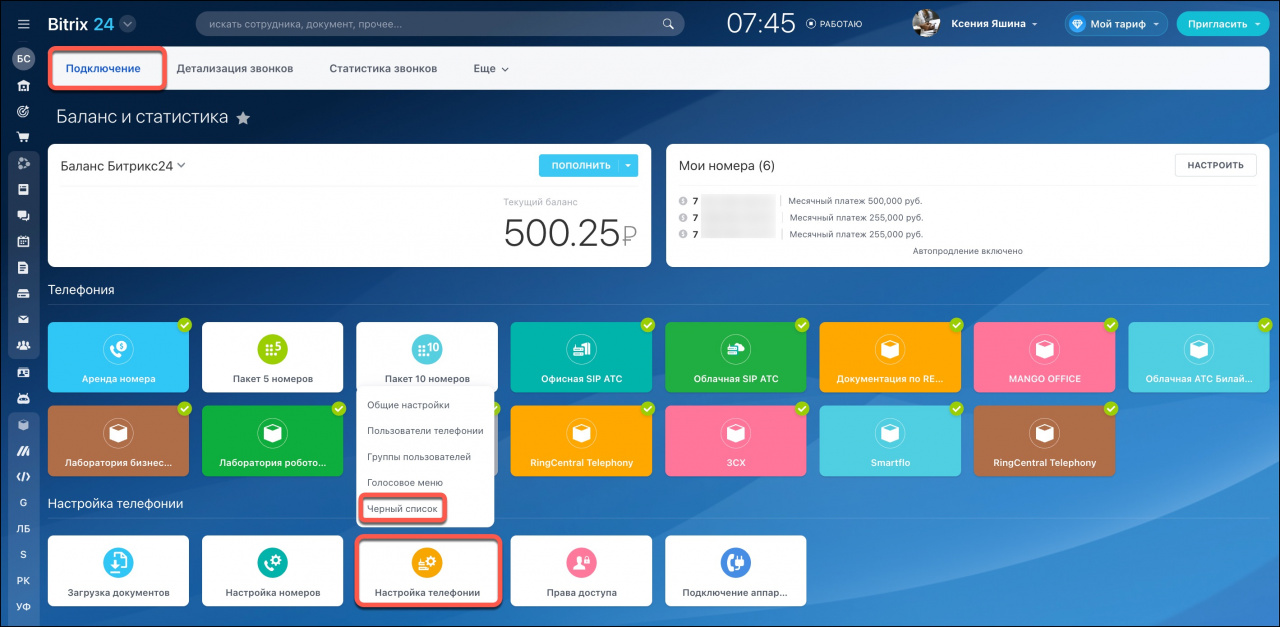Open the Настройка номеров tile
The width and height of the screenshot is (1280, 627).
(272, 571)
